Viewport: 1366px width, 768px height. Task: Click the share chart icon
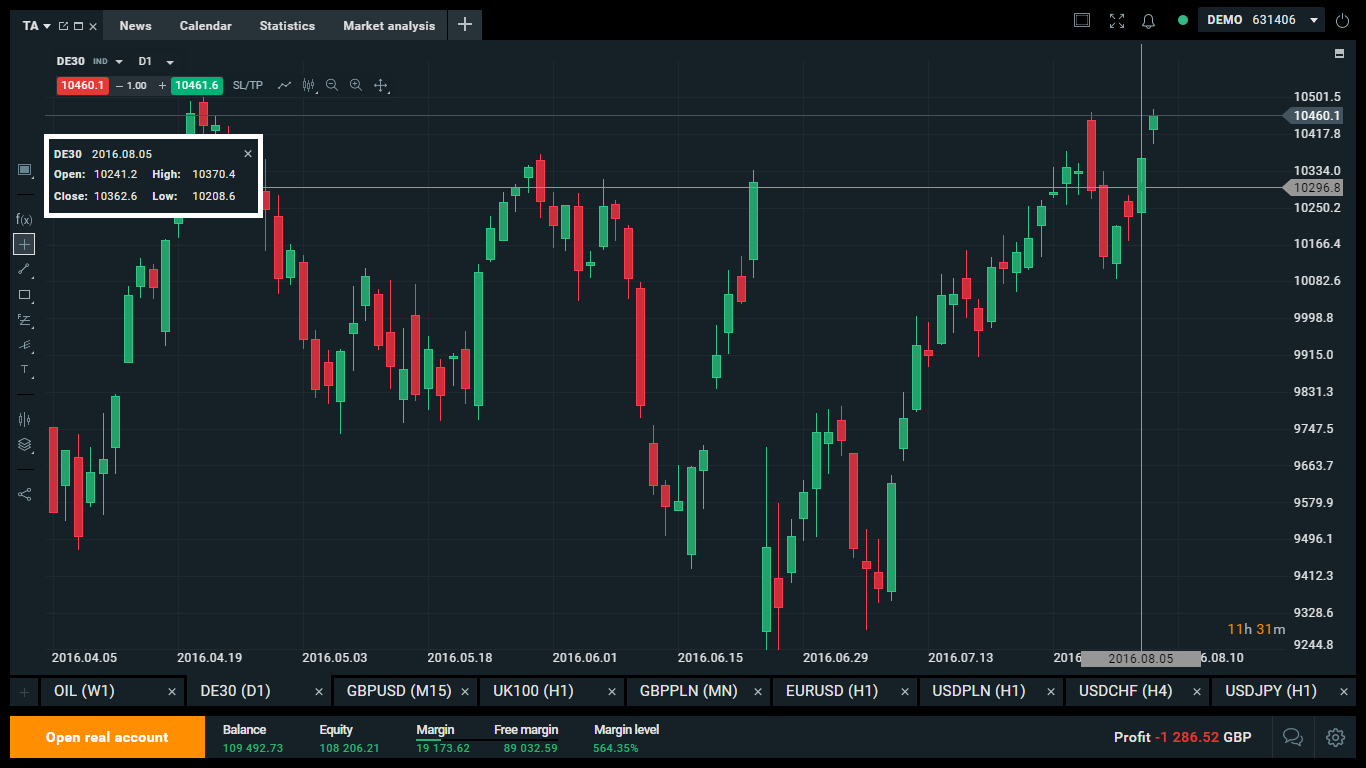[x=24, y=494]
